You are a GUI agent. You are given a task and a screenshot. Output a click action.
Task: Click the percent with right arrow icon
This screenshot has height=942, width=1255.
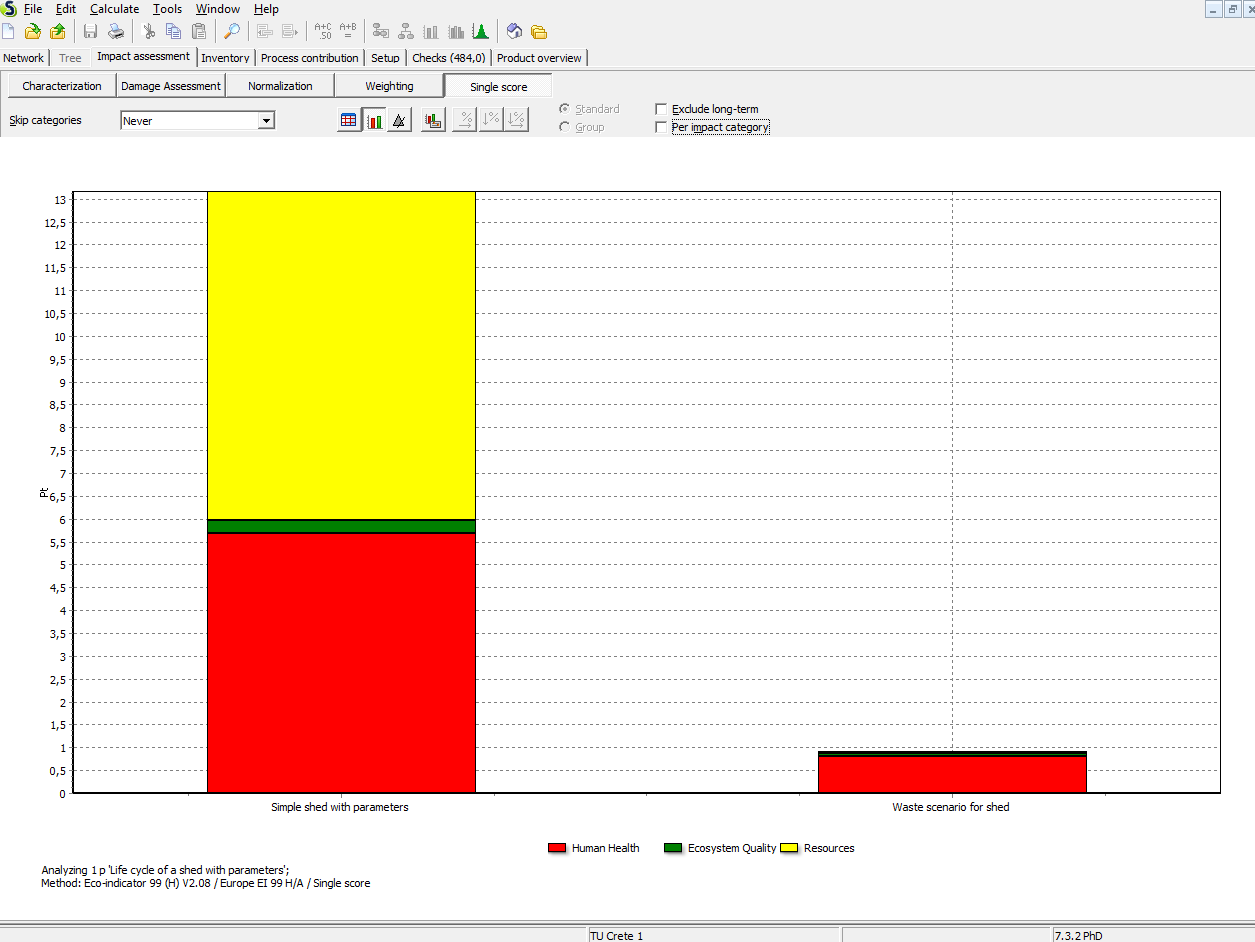click(x=465, y=120)
